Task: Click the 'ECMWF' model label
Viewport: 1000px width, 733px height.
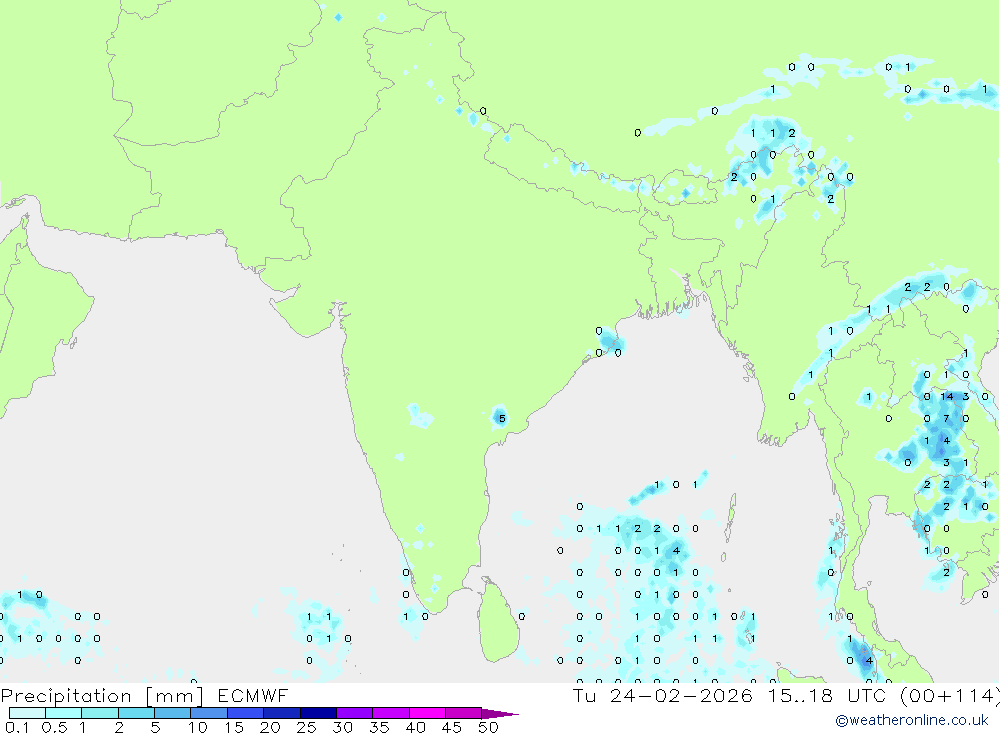Action: (253, 696)
